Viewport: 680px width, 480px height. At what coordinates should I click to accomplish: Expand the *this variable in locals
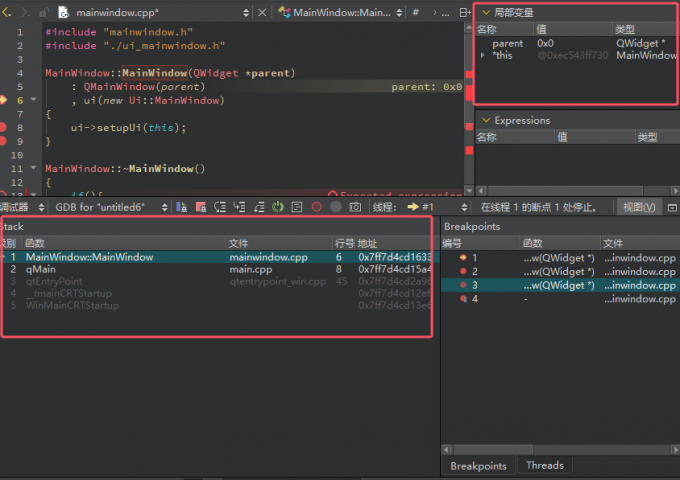[x=484, y=56]
